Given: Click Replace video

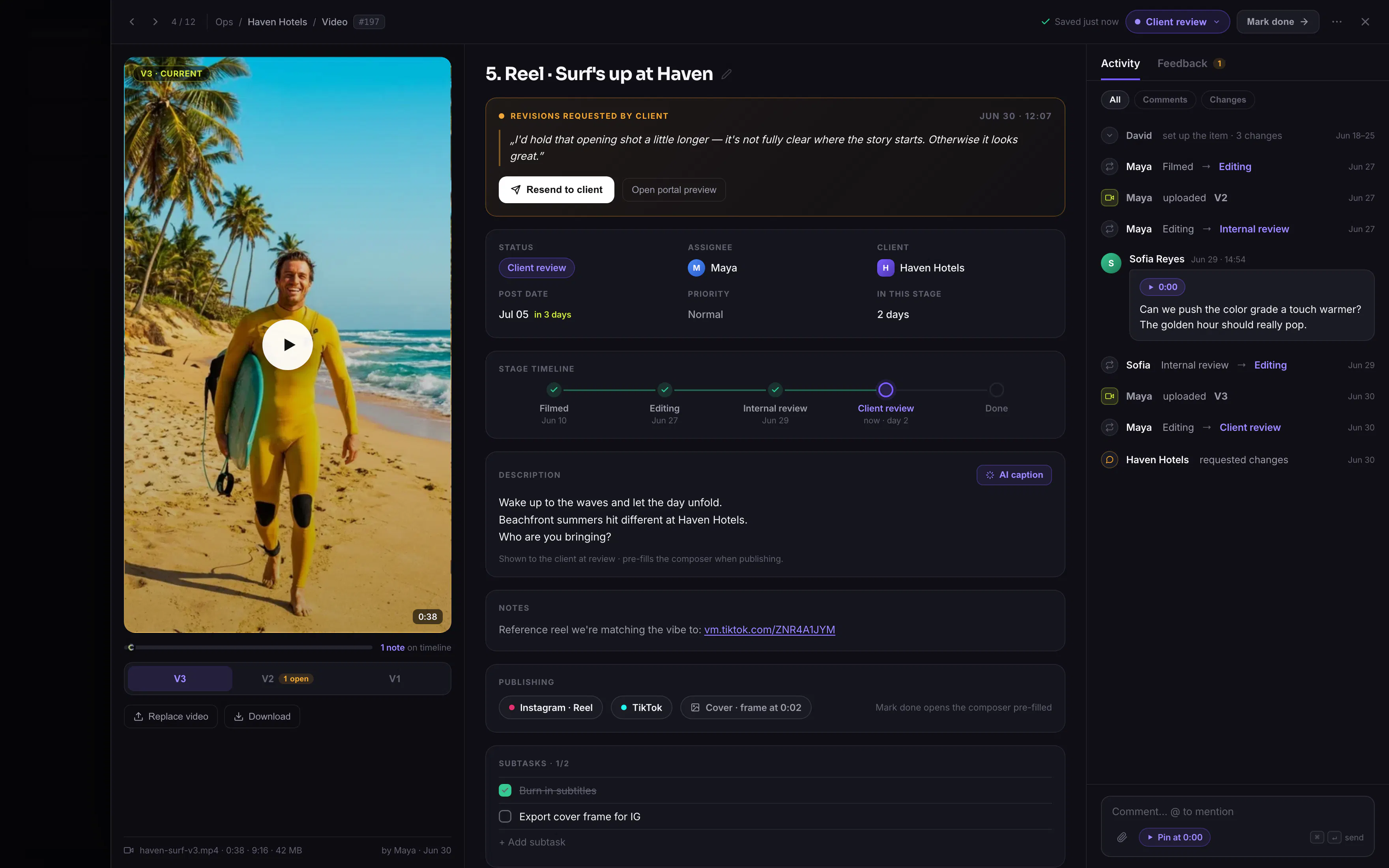Looking at the screenshot, I should pos(171,716).
